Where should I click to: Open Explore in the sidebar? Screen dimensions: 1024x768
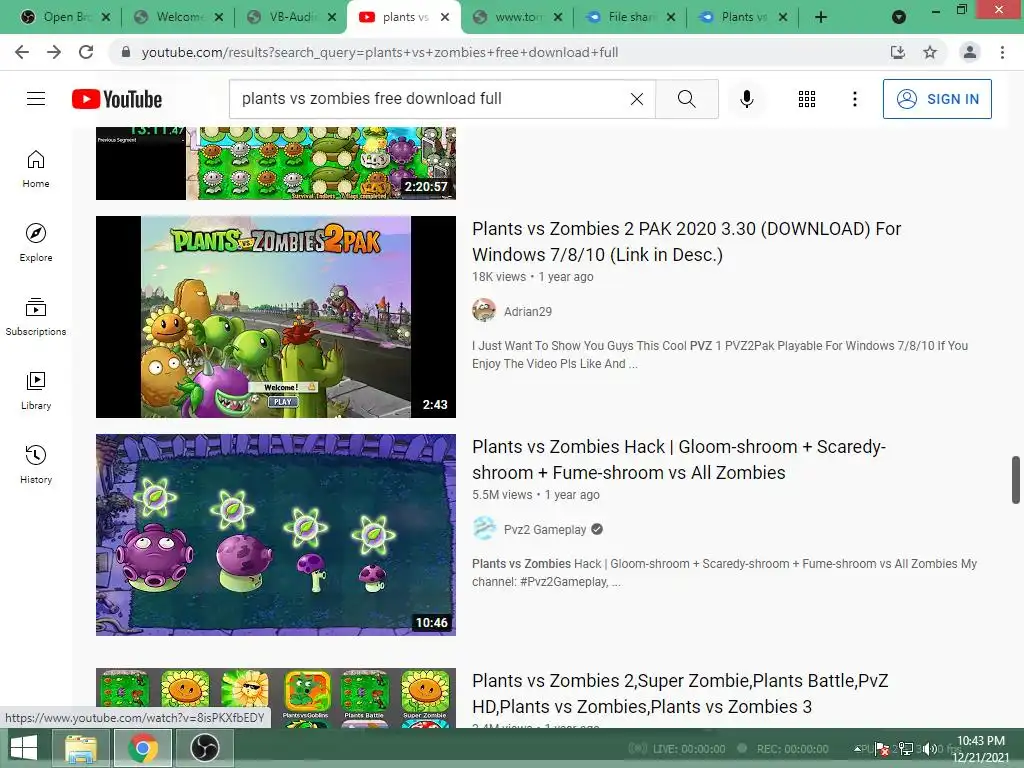coord(36,243)
